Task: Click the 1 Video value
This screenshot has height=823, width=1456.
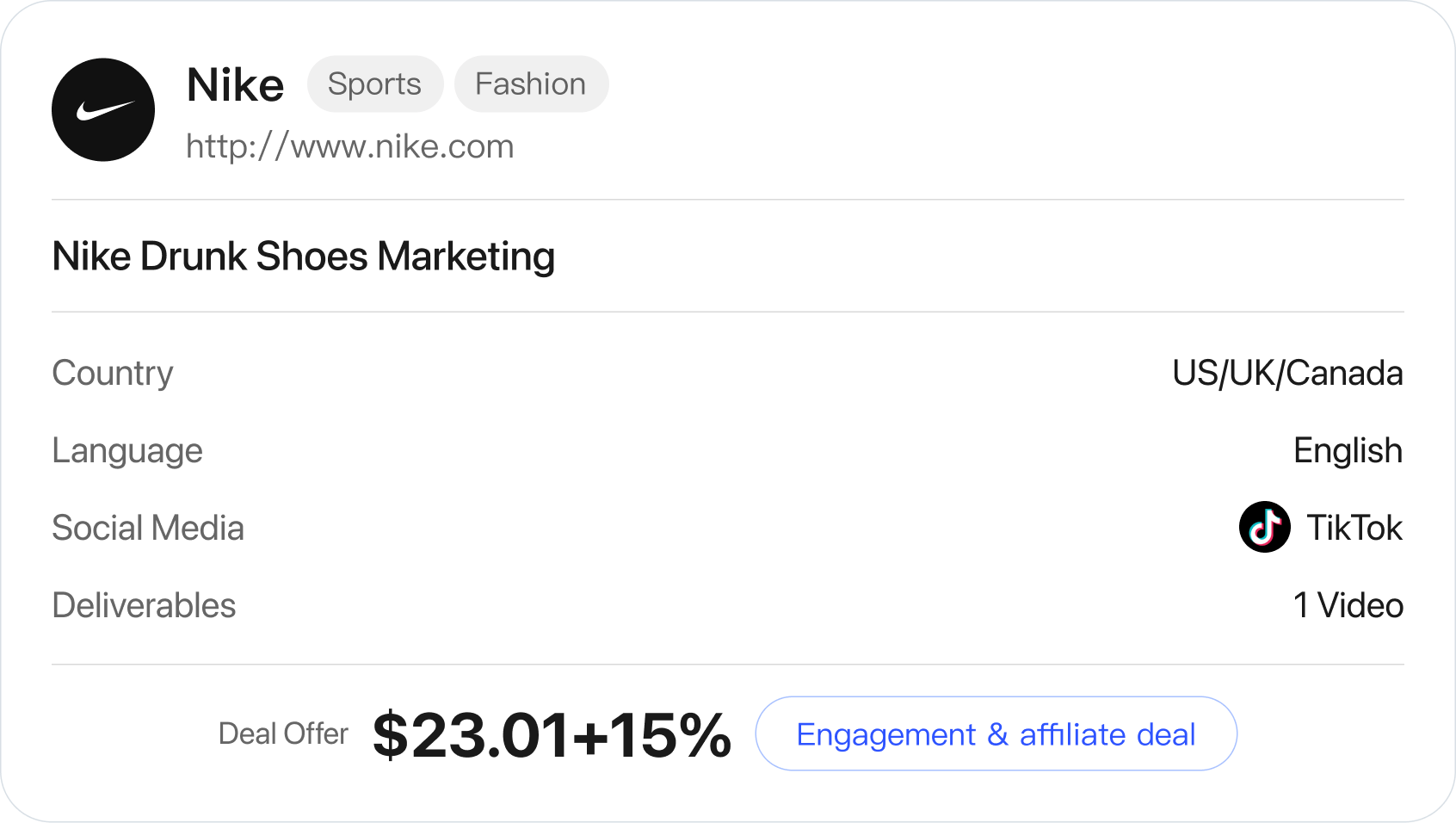Action: 1348,606
